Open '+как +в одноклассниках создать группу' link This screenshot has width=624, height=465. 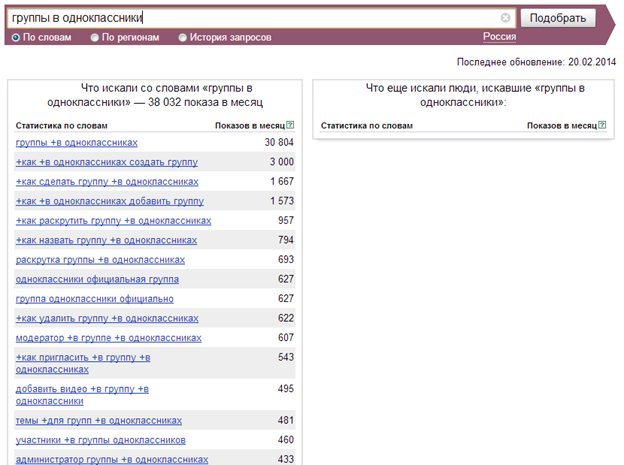click(107, 162)
